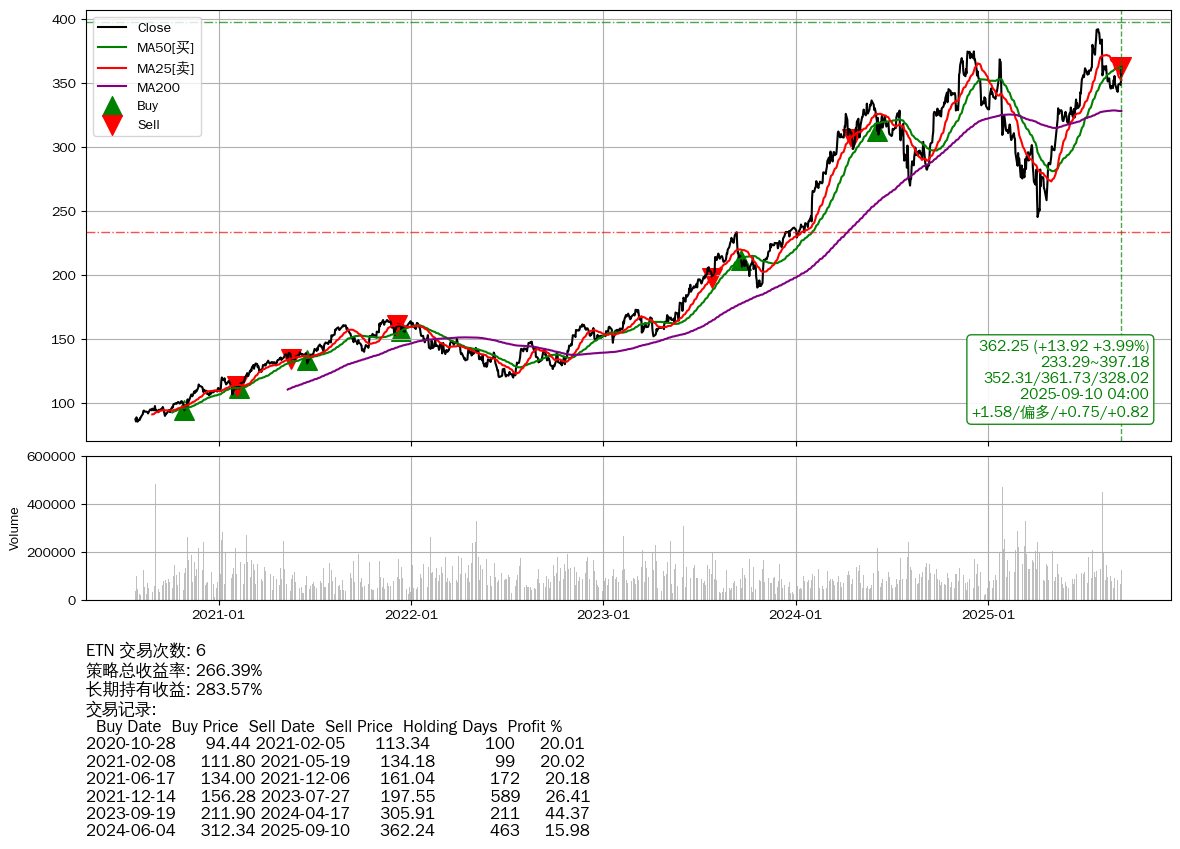1180x849 pixels.
Task: Click the red Sell marker from April 2024
Action: coord(852,138)
